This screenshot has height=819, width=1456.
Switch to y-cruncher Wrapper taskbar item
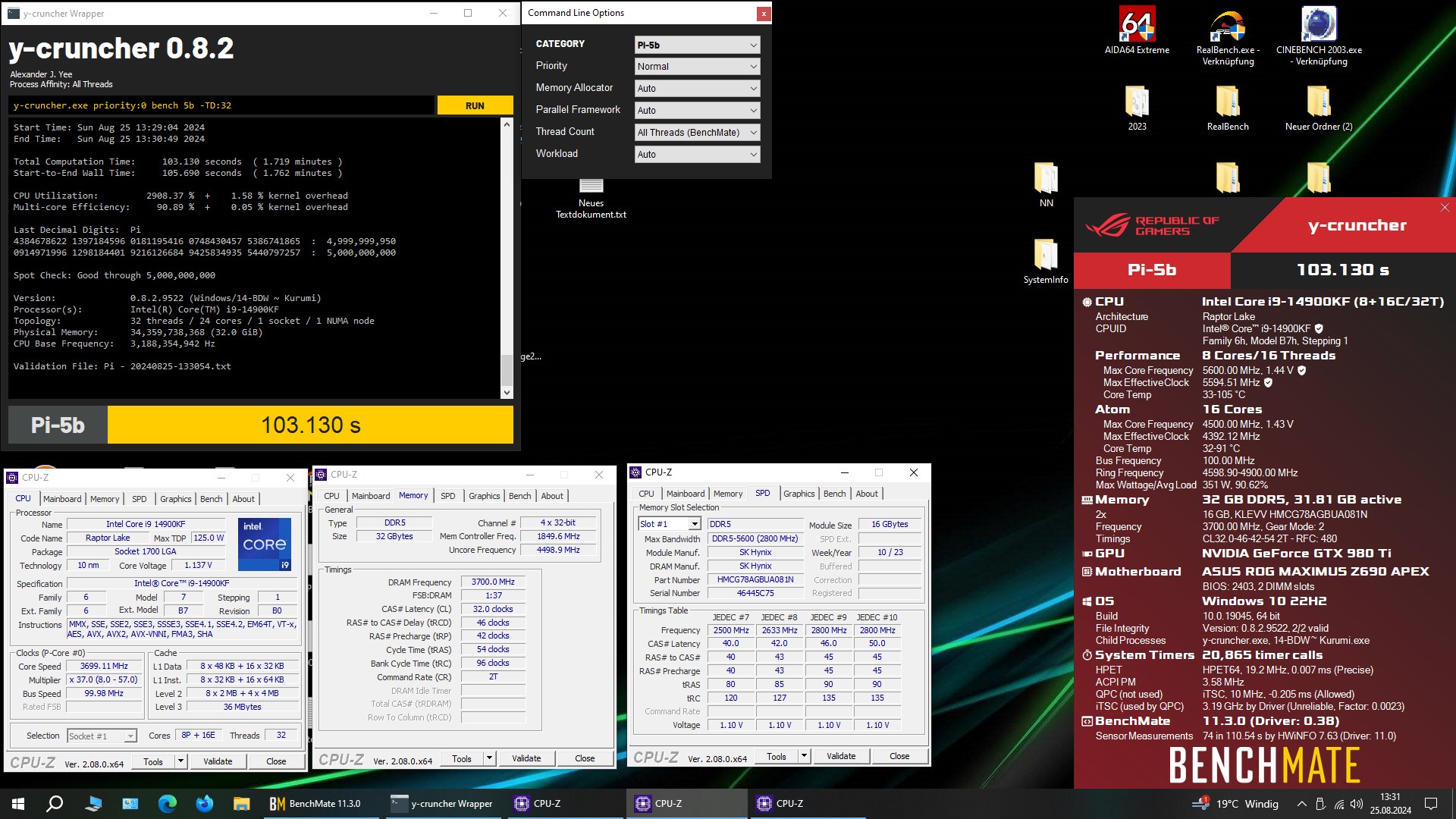pyautogui.click(x=441, y=803)
